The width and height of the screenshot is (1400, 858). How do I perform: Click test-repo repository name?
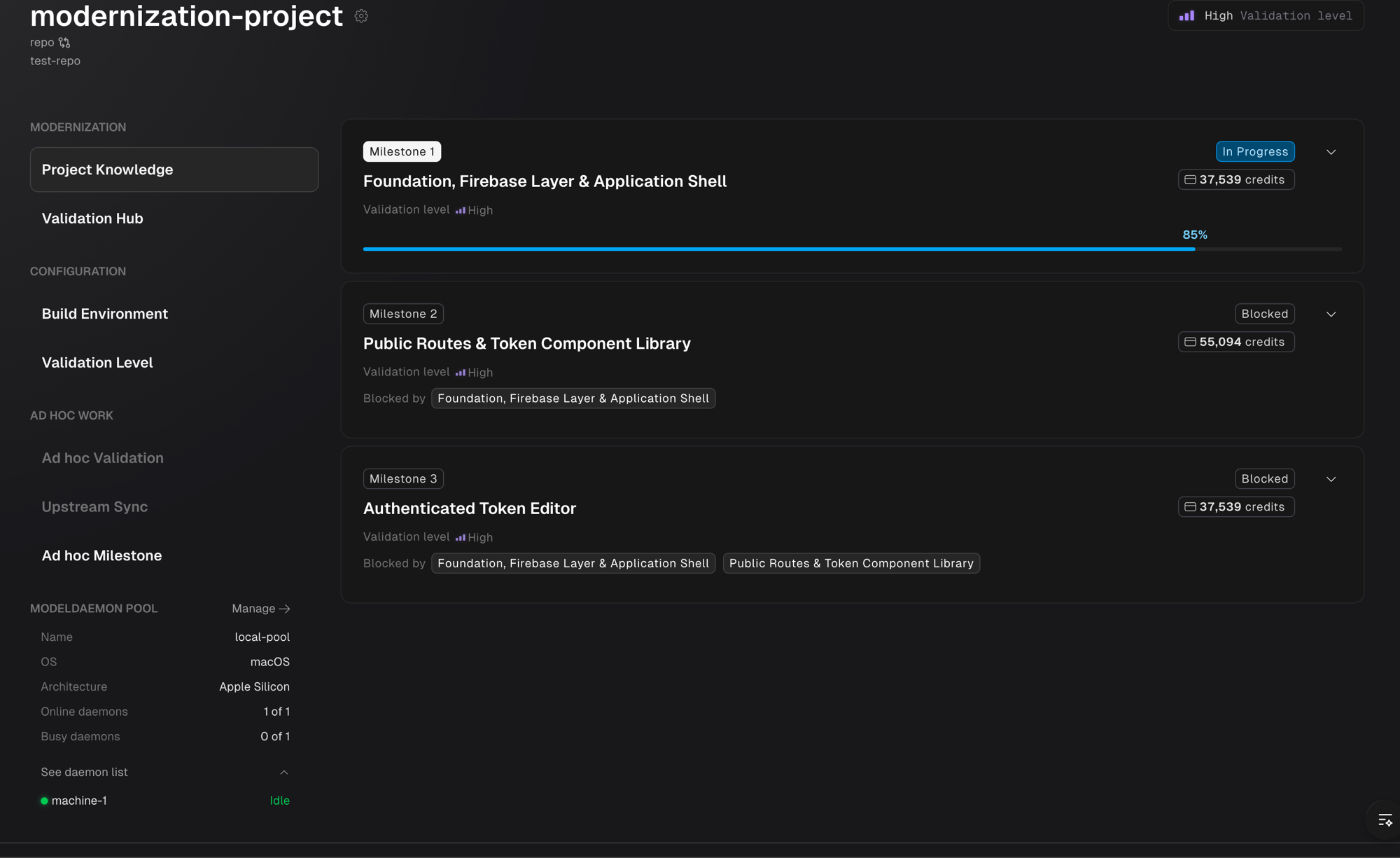(55, 61)
